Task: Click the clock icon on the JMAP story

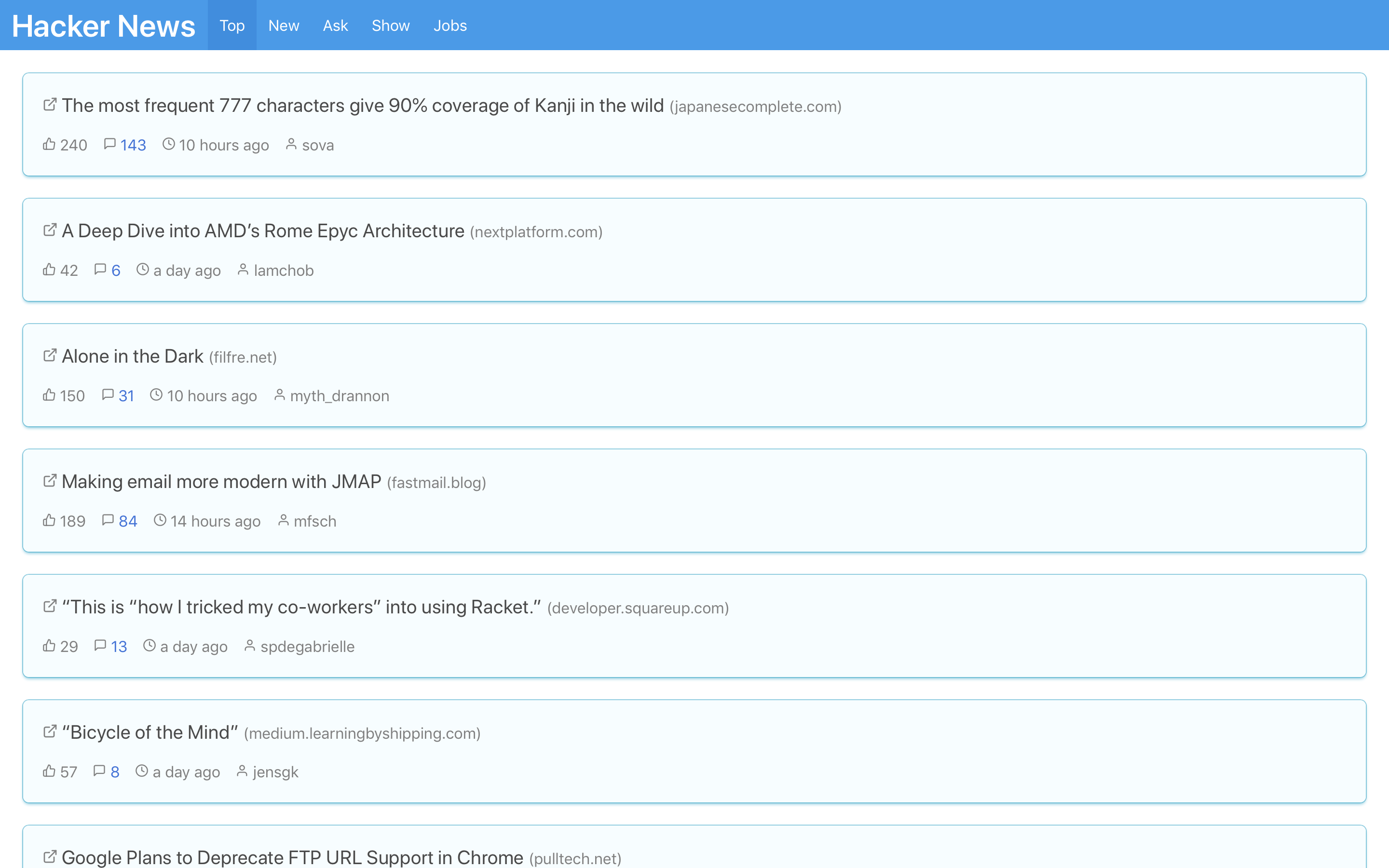Action: (161, 520)
